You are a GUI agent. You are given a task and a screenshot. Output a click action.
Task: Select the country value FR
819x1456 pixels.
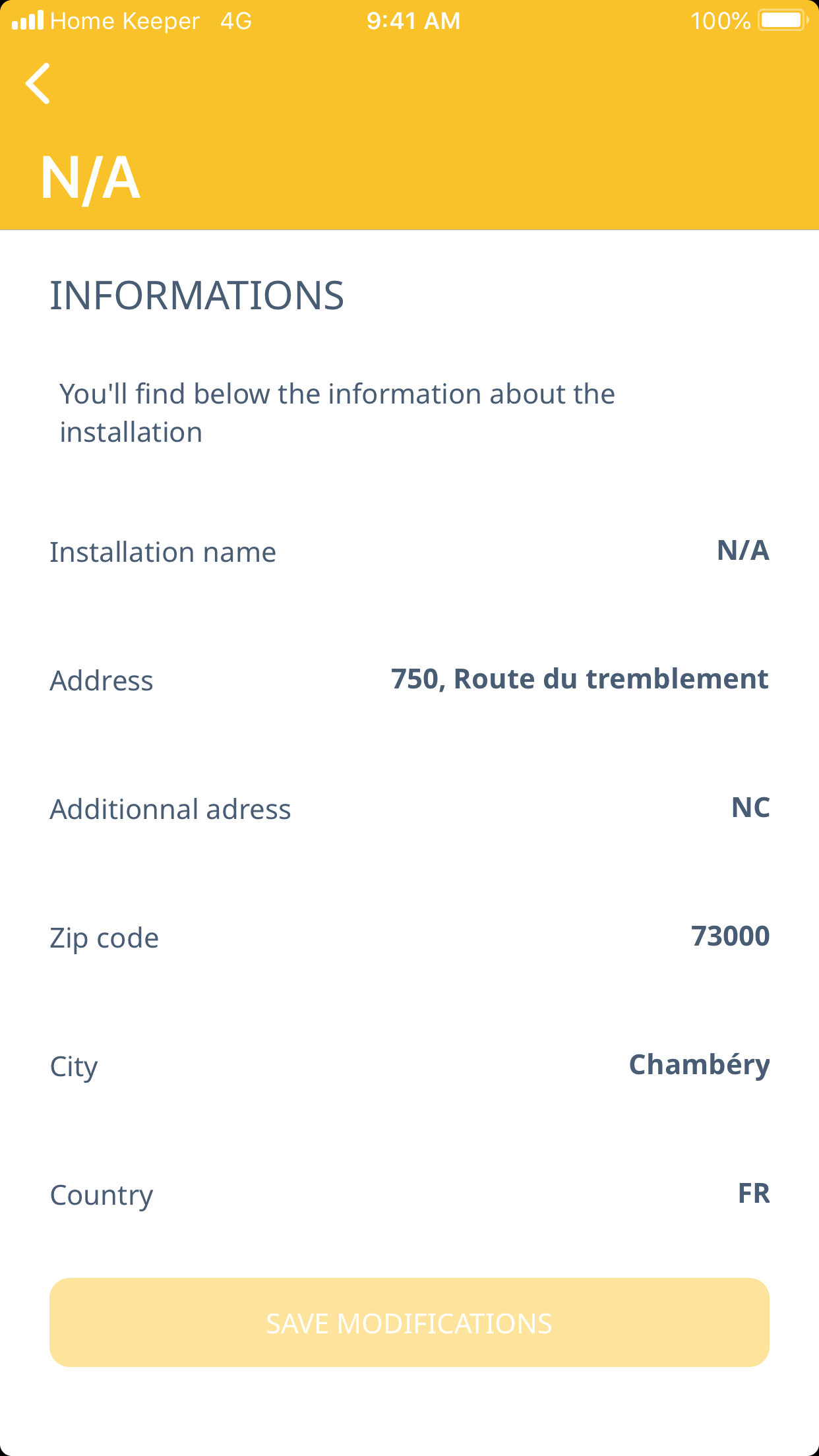(x=754, y=1194)
